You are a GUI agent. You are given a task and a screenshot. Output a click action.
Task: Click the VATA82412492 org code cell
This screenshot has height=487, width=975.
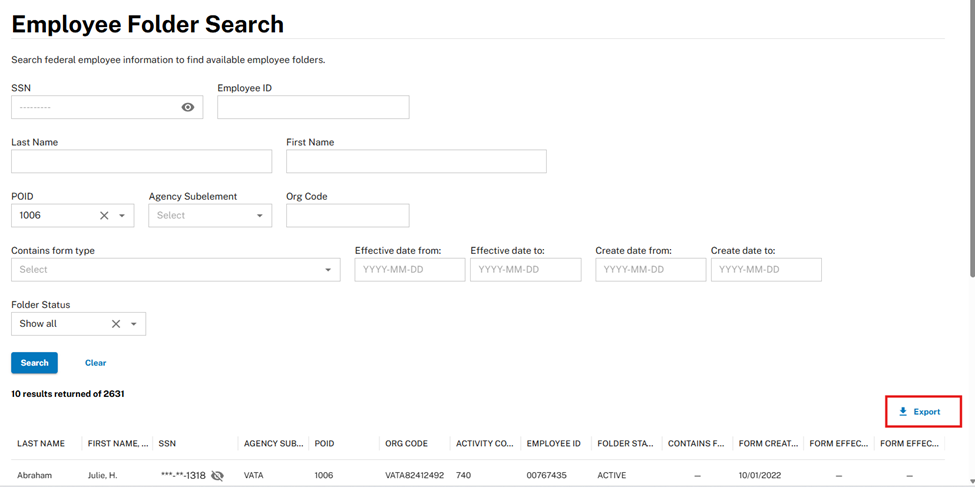[x=415, y=475]
